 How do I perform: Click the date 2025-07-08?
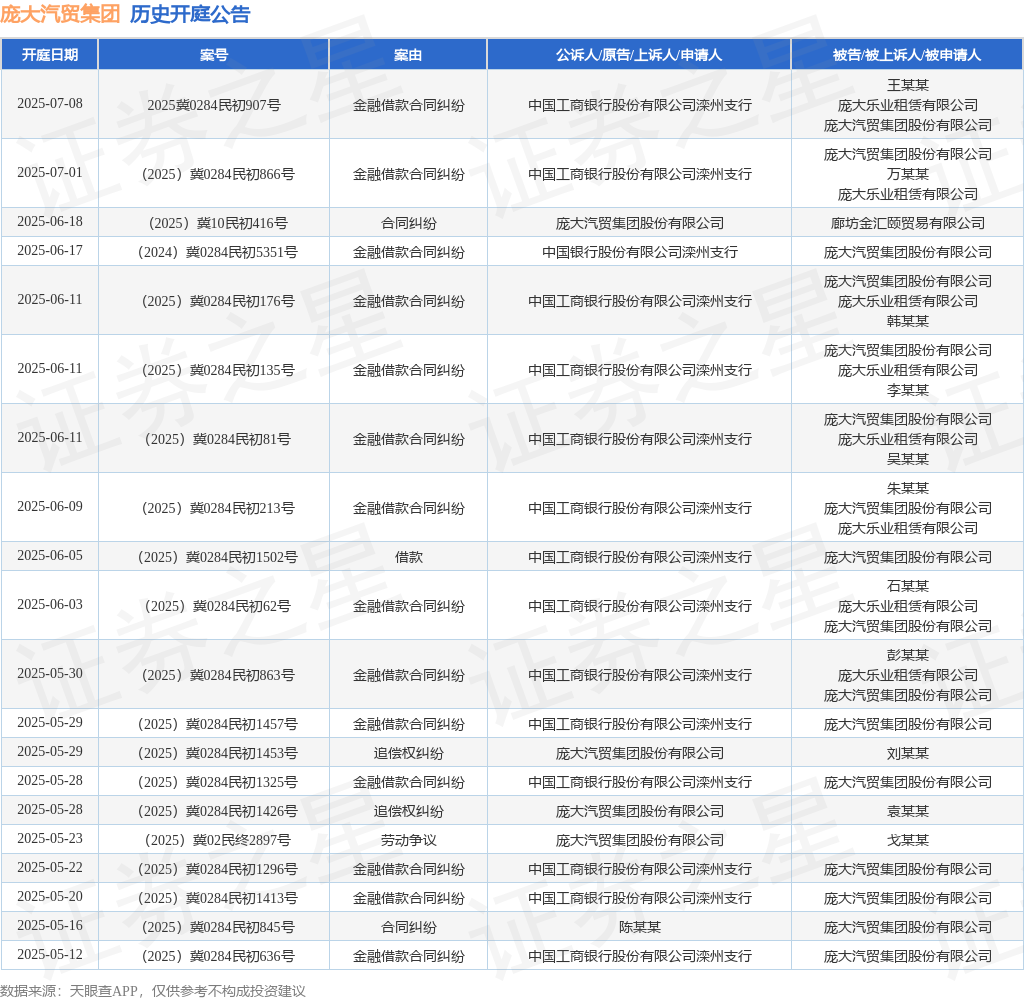(x=50, y=104)
